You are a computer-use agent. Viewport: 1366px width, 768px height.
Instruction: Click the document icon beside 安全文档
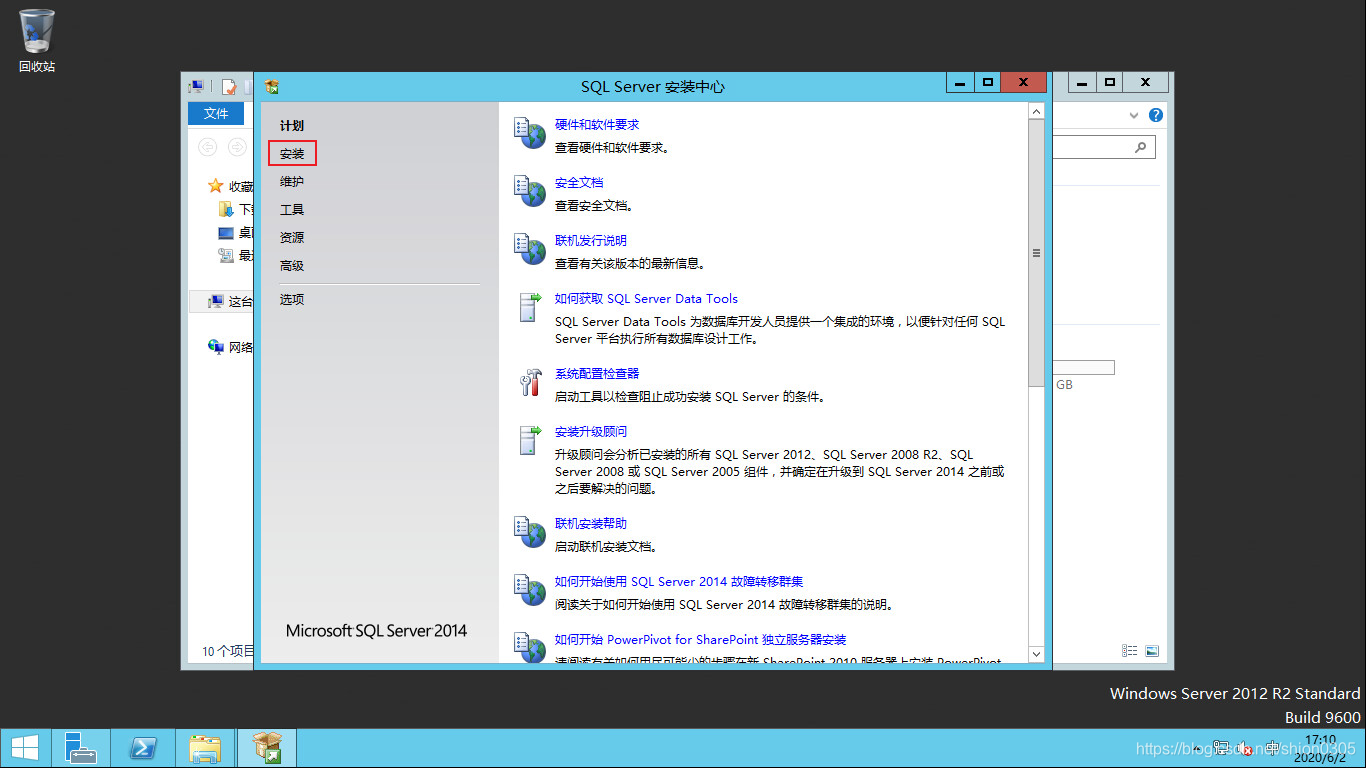click(529, 190)
